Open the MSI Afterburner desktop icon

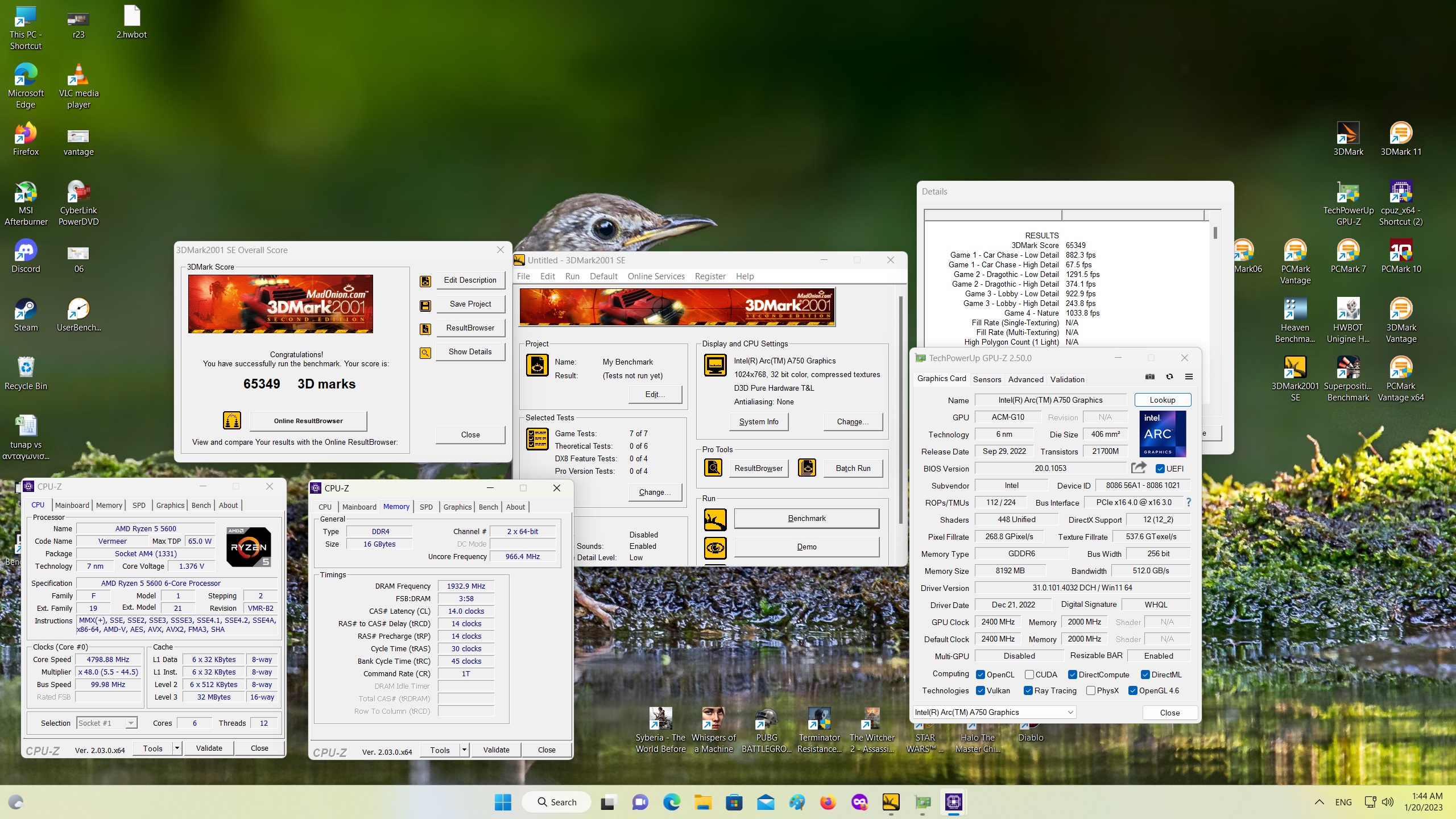click(x=26, y=204)
